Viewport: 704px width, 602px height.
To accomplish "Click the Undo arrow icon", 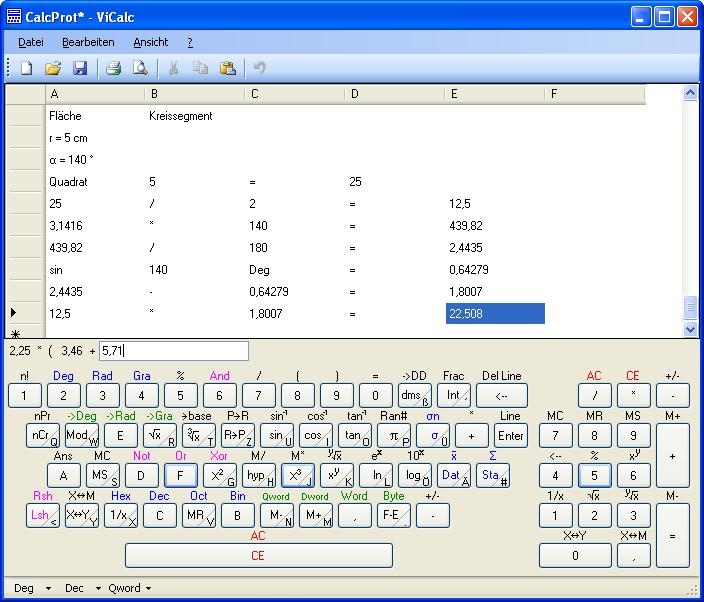I will tap(260, 68).
